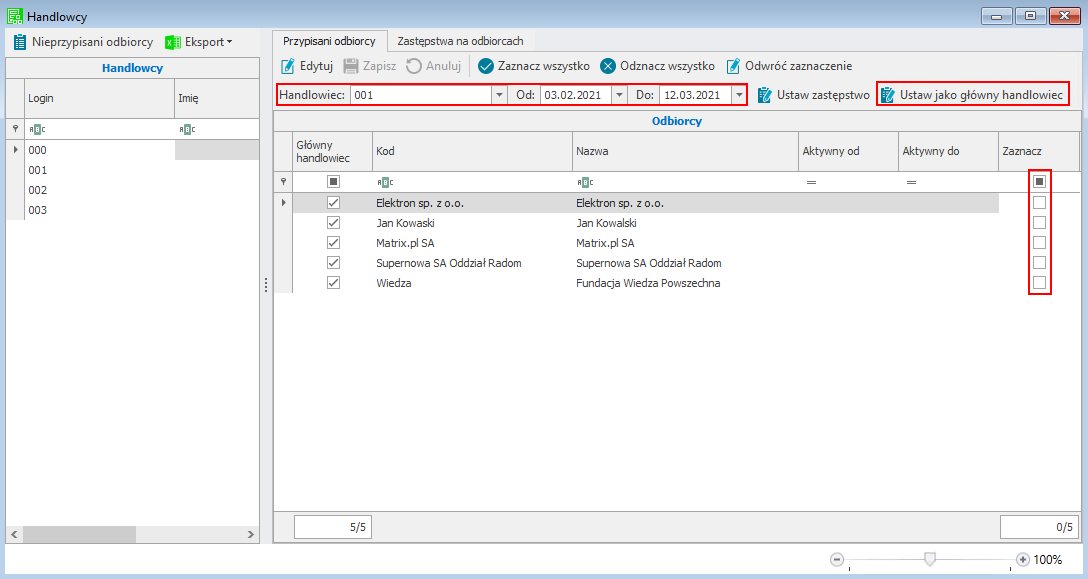Image resolution: width=1088 pixels, height=579 pixels.
Task: Open the Do date picker dropdown
Action: coord(739,95)
